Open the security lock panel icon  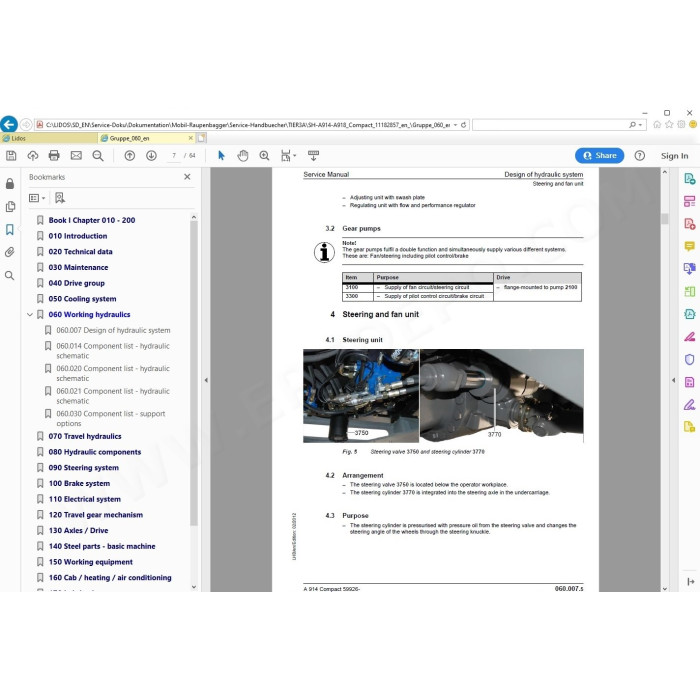[x=10, y=183]
